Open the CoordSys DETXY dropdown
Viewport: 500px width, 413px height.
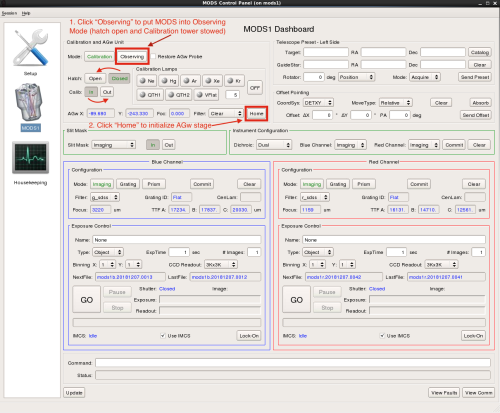(x=318, y=103)
